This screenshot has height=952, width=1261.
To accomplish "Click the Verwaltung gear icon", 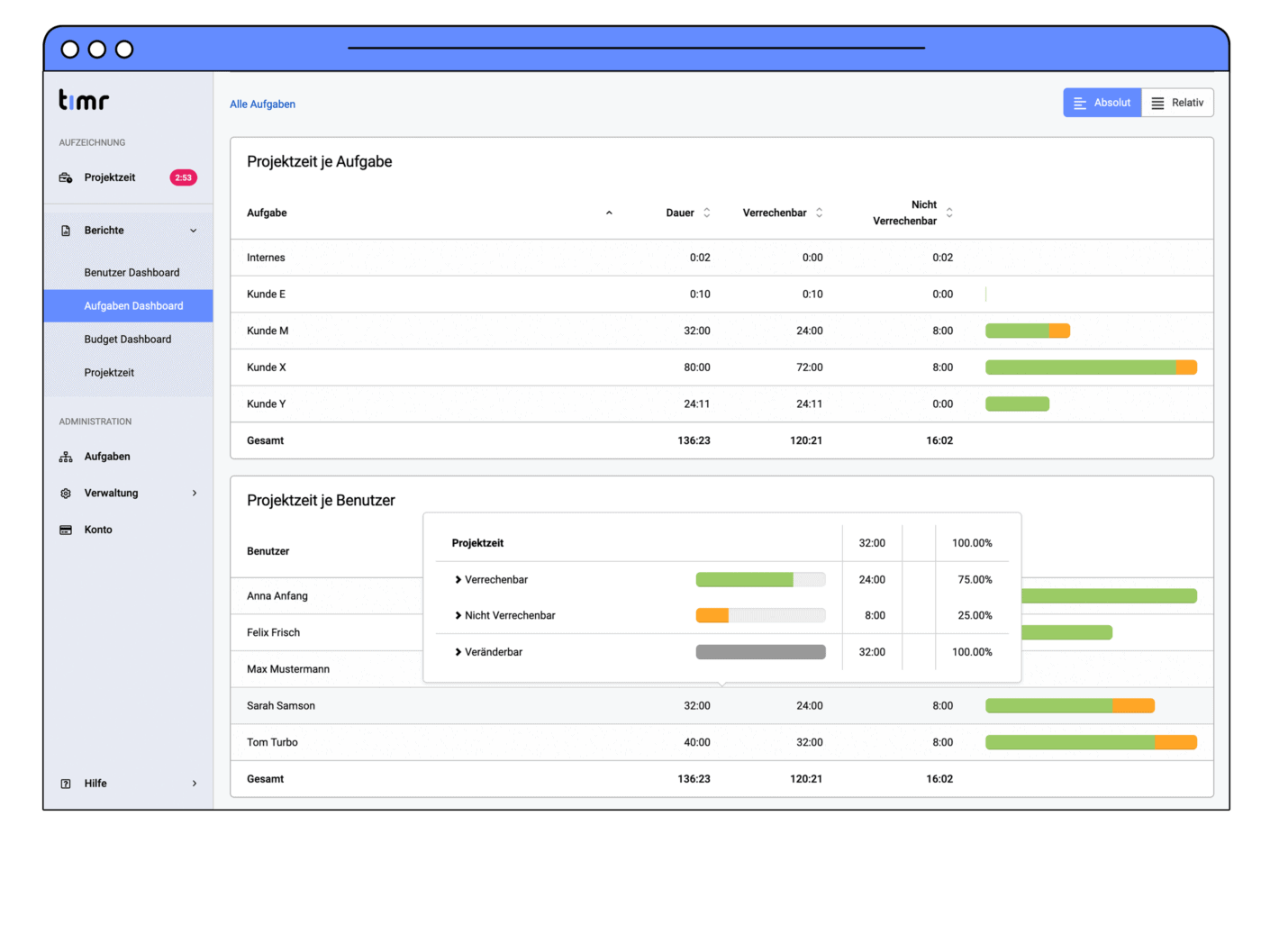I will click(66, 494).
